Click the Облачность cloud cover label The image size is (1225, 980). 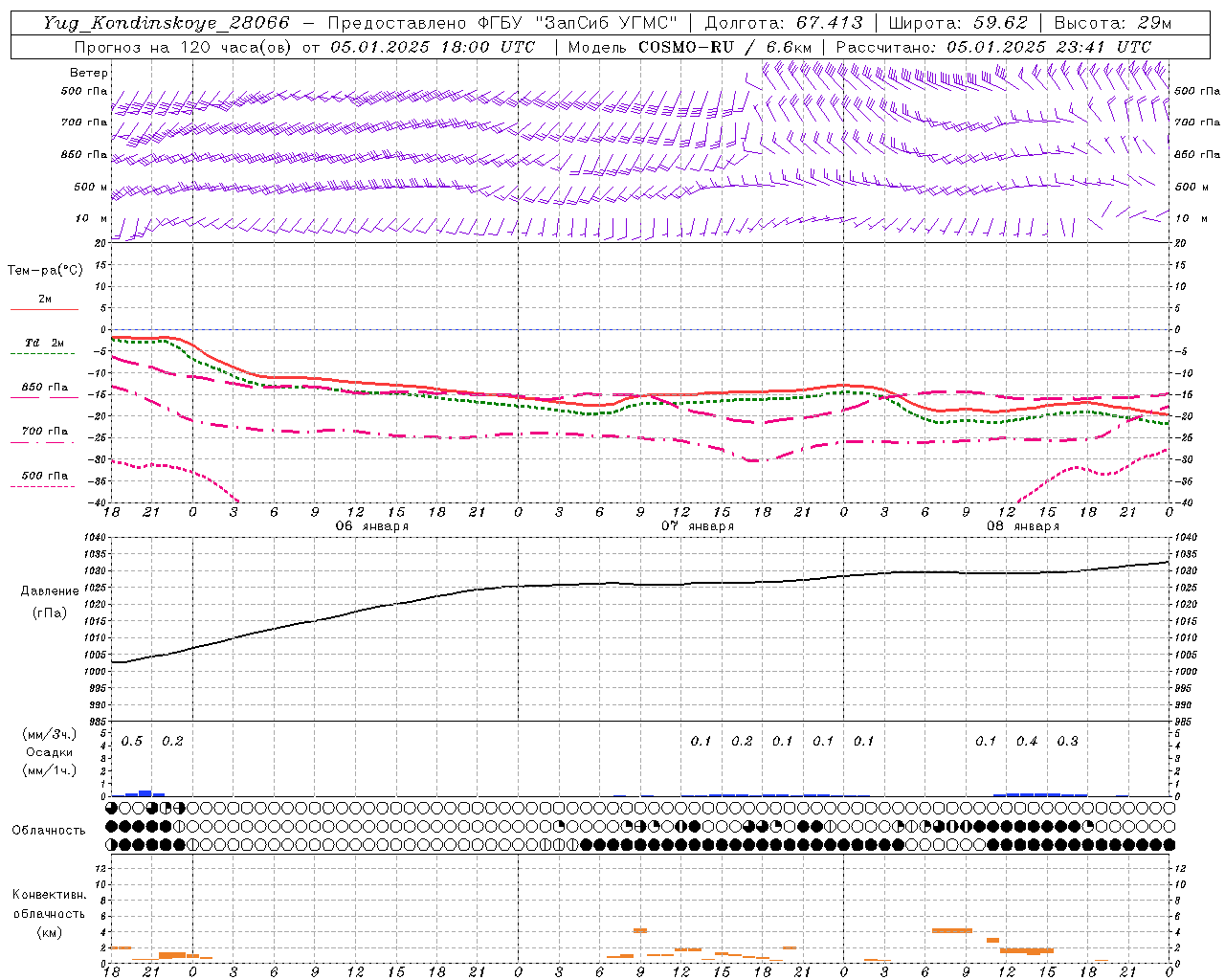click(x=49, y=830)
